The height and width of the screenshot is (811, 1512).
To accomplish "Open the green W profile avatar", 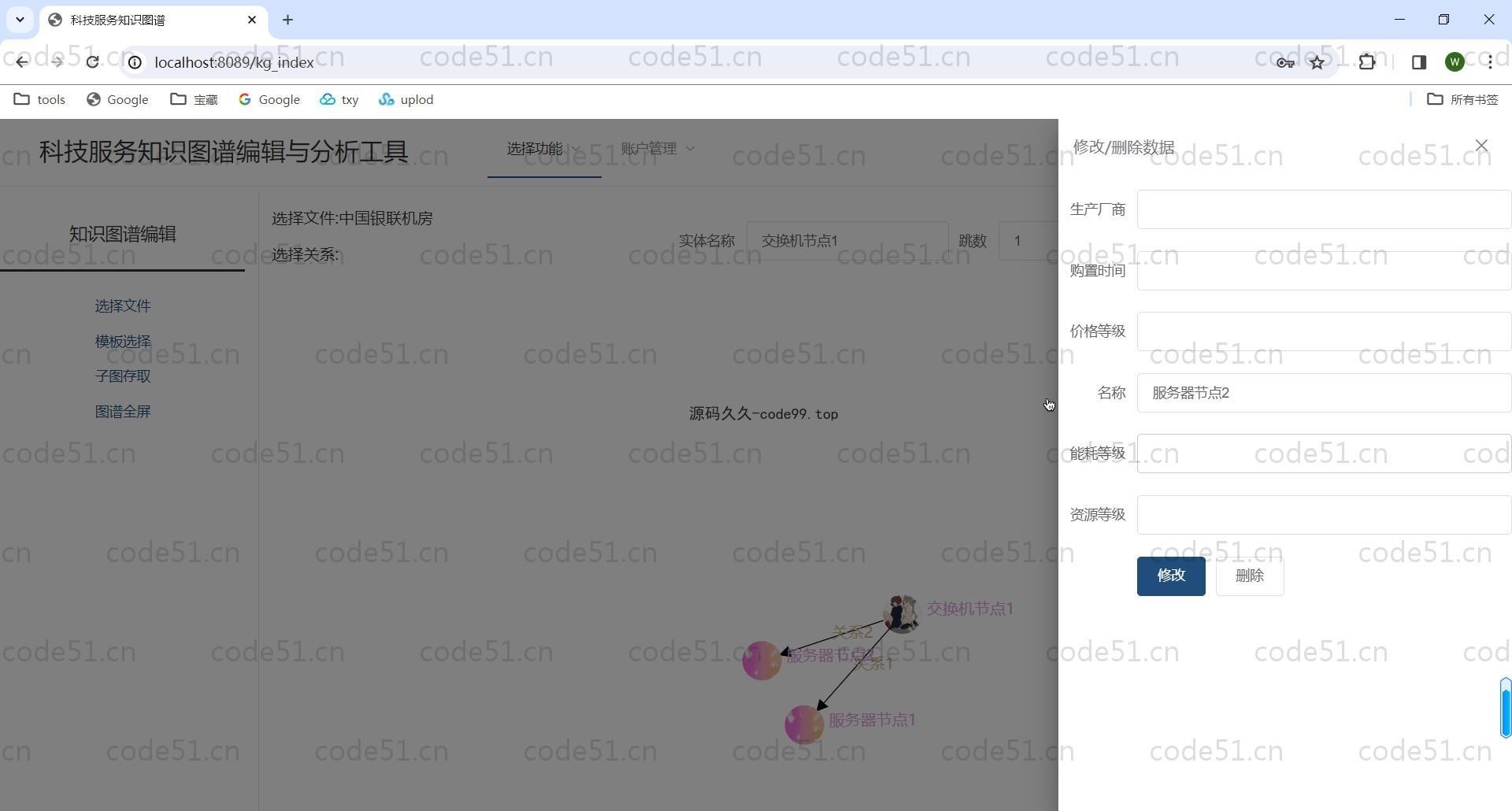I will coord(1455,62).
